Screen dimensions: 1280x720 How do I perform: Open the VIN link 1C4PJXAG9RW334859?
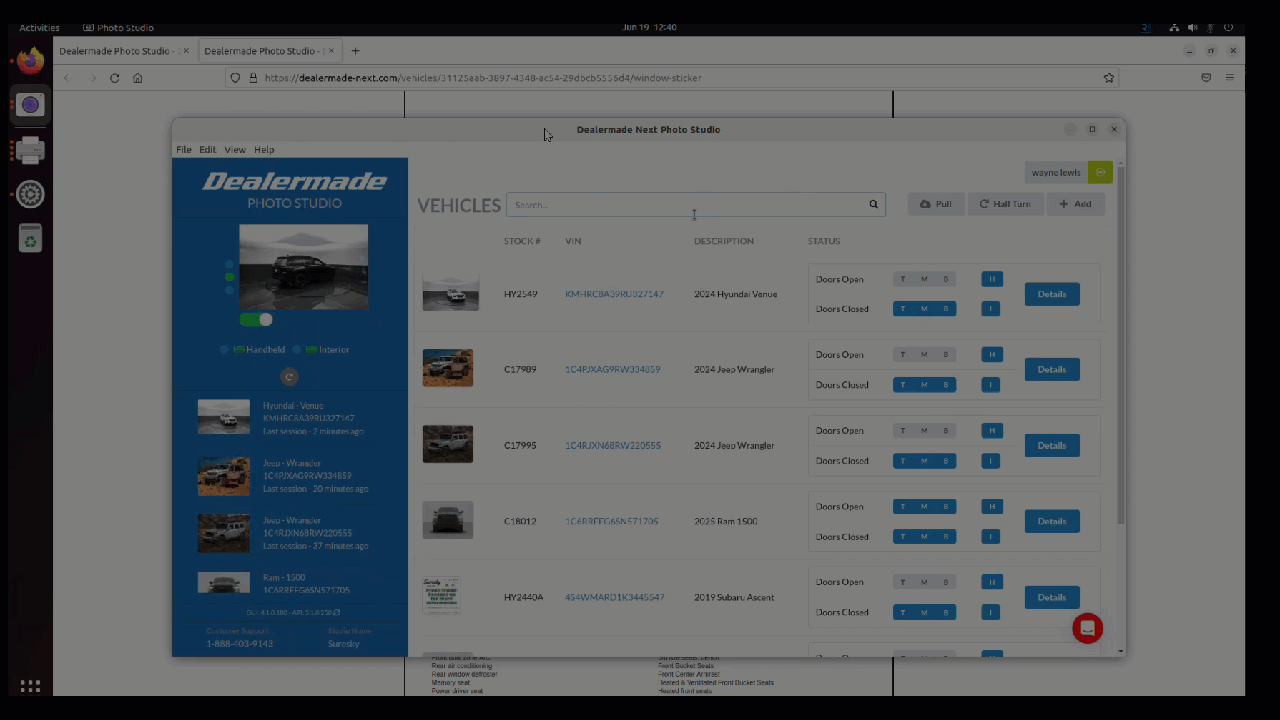click(613, 370)
